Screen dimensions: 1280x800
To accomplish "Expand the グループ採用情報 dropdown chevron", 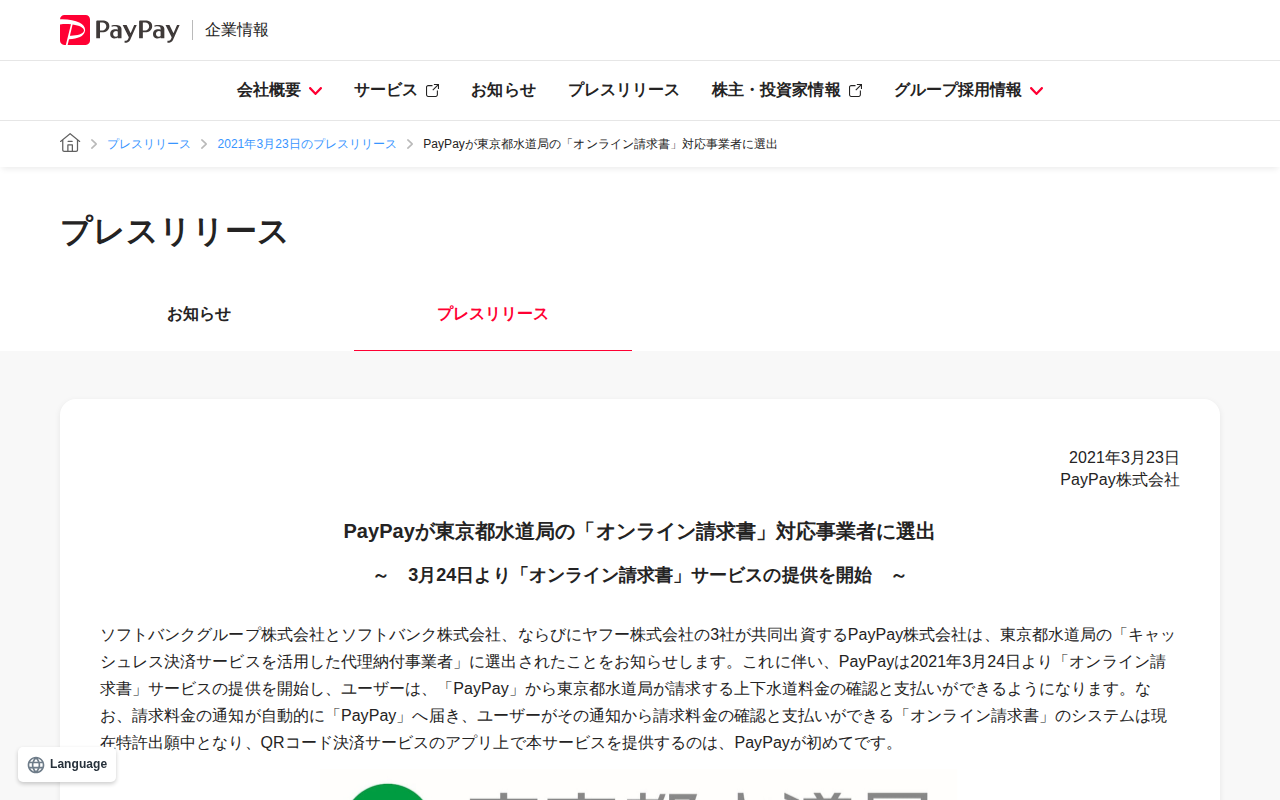I will tap(1036, 91).
